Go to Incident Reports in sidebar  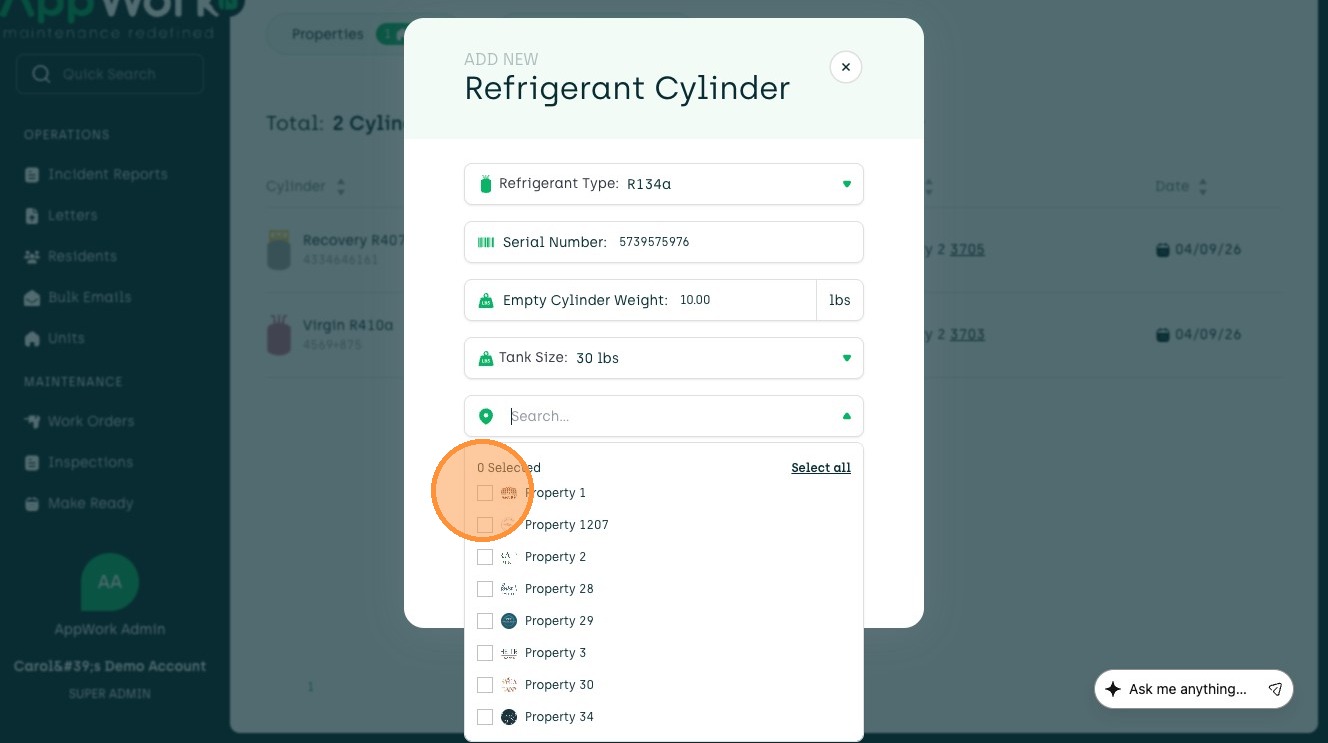(x=107, y=174)
